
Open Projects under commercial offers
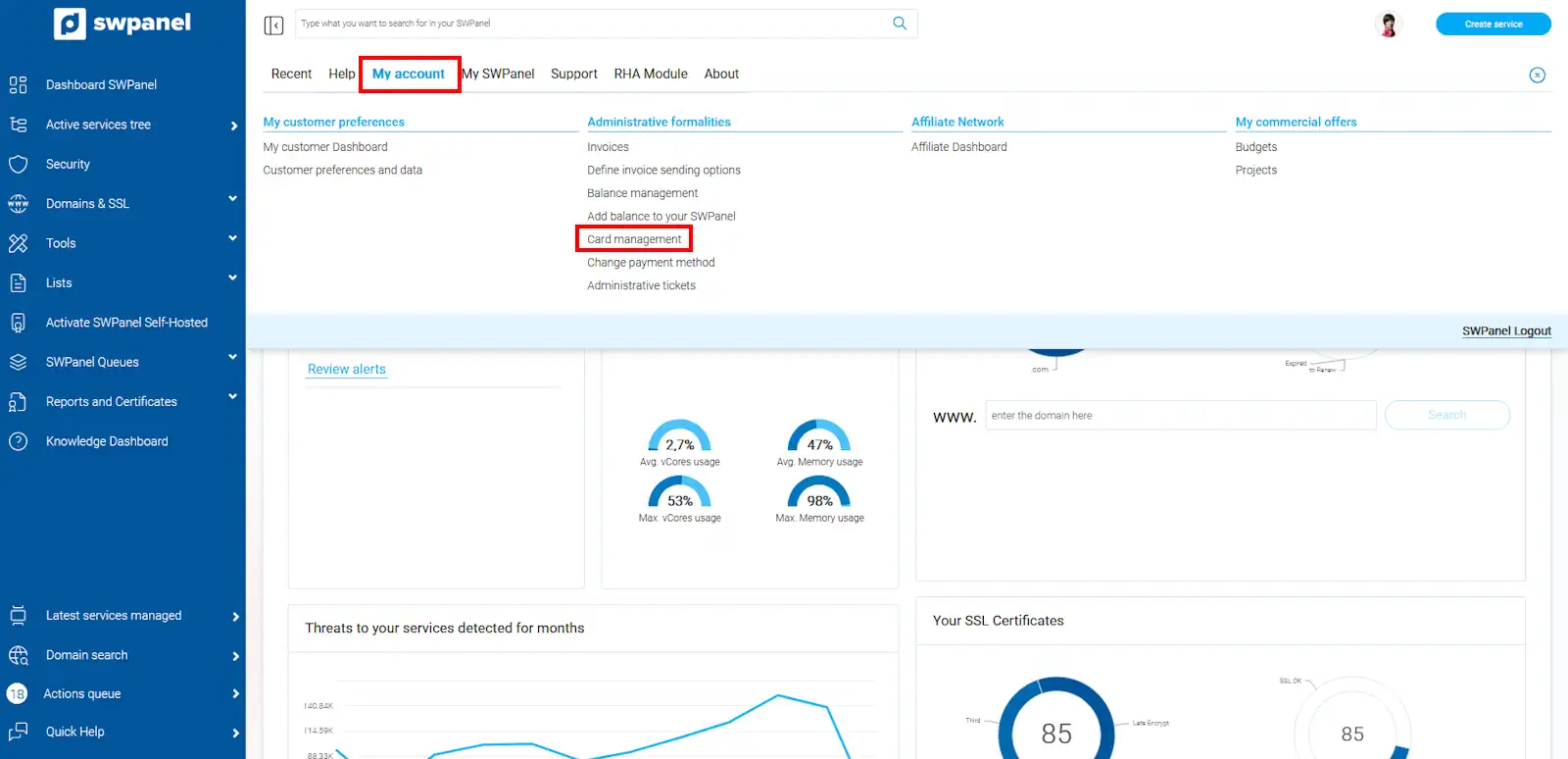pyautogui.click(x=1256, y=171)
